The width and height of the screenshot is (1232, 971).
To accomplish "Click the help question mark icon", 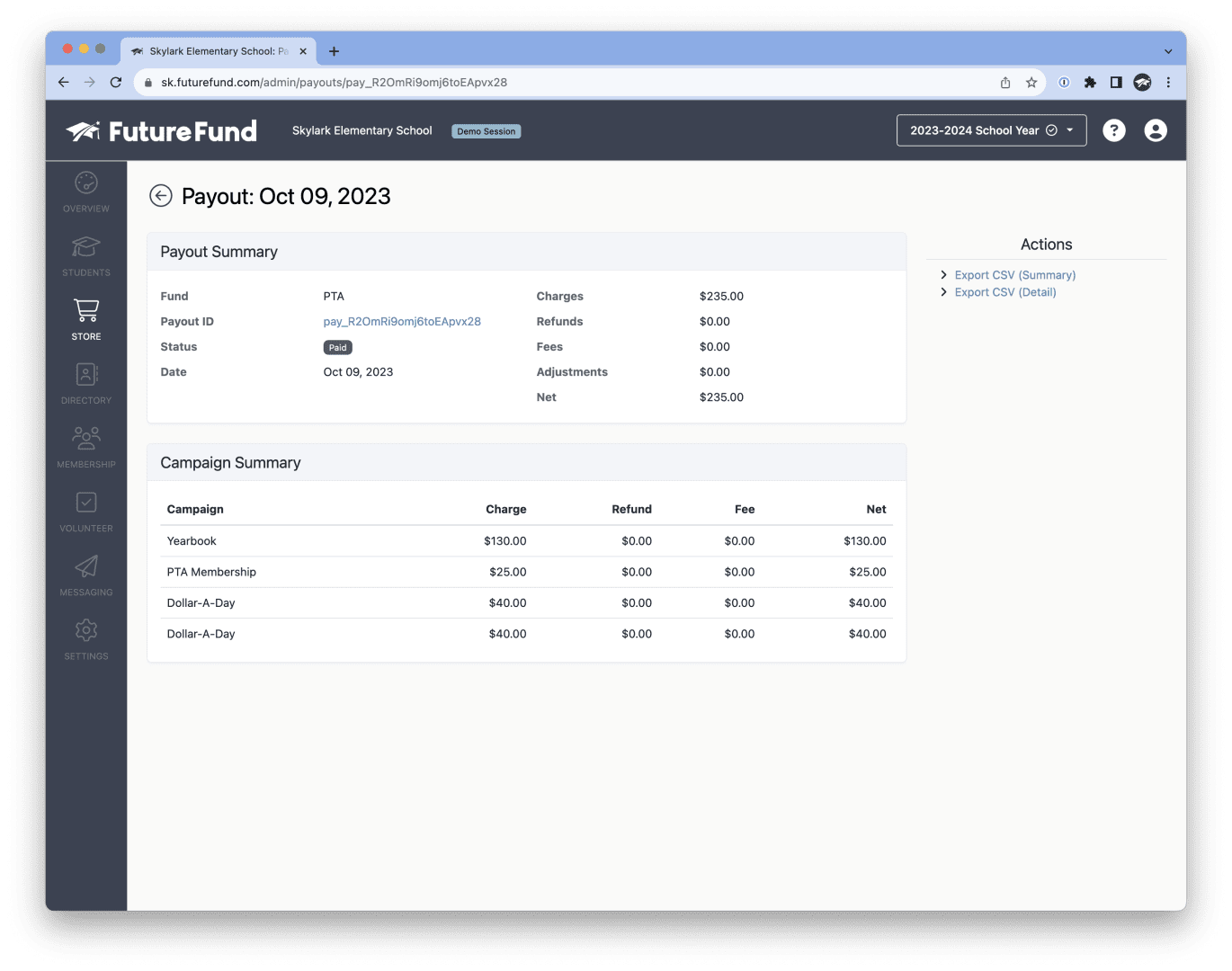I will (1113, 130).
